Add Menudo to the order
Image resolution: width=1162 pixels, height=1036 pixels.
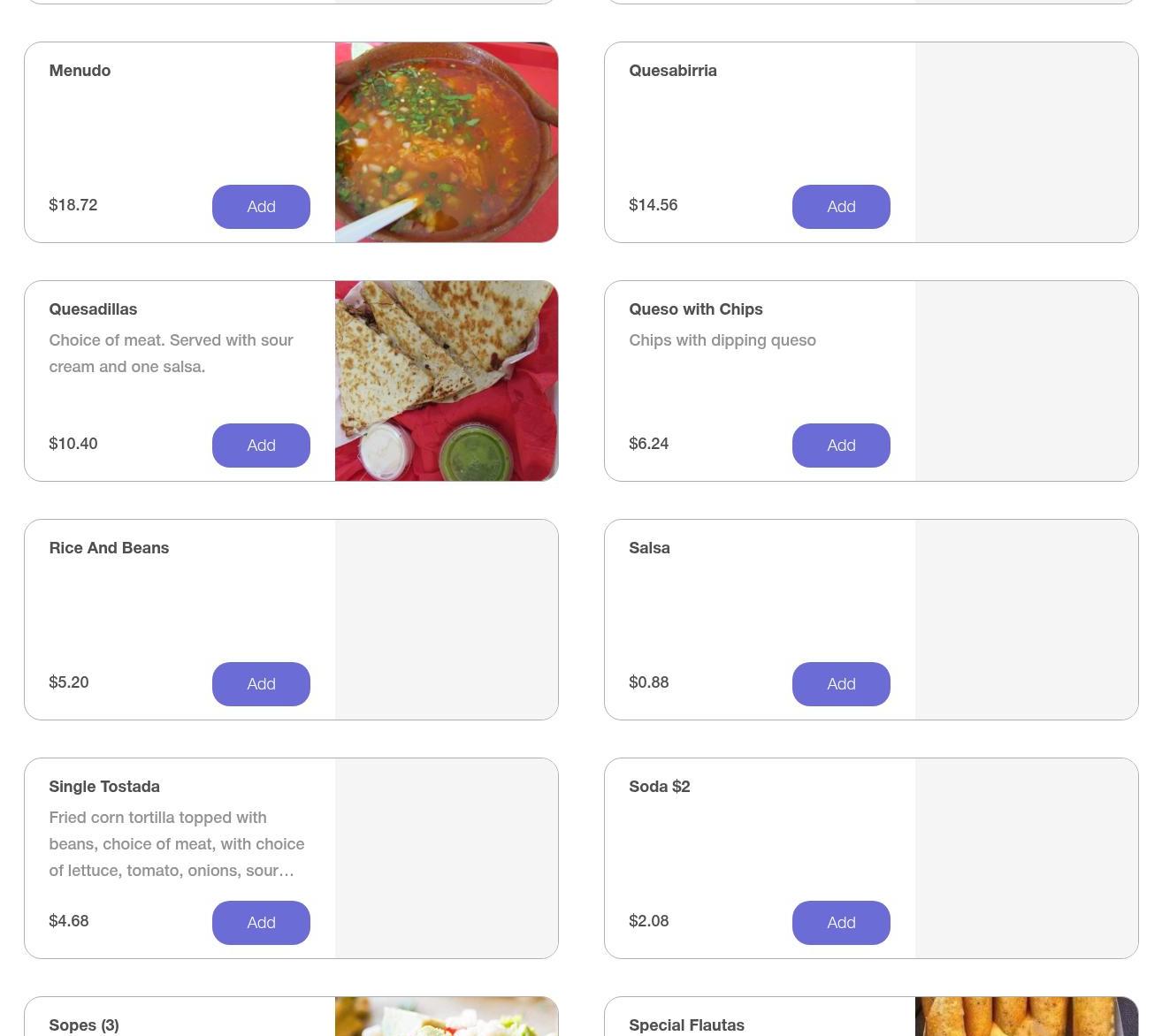pyautogui.click(x=261, y=207)
